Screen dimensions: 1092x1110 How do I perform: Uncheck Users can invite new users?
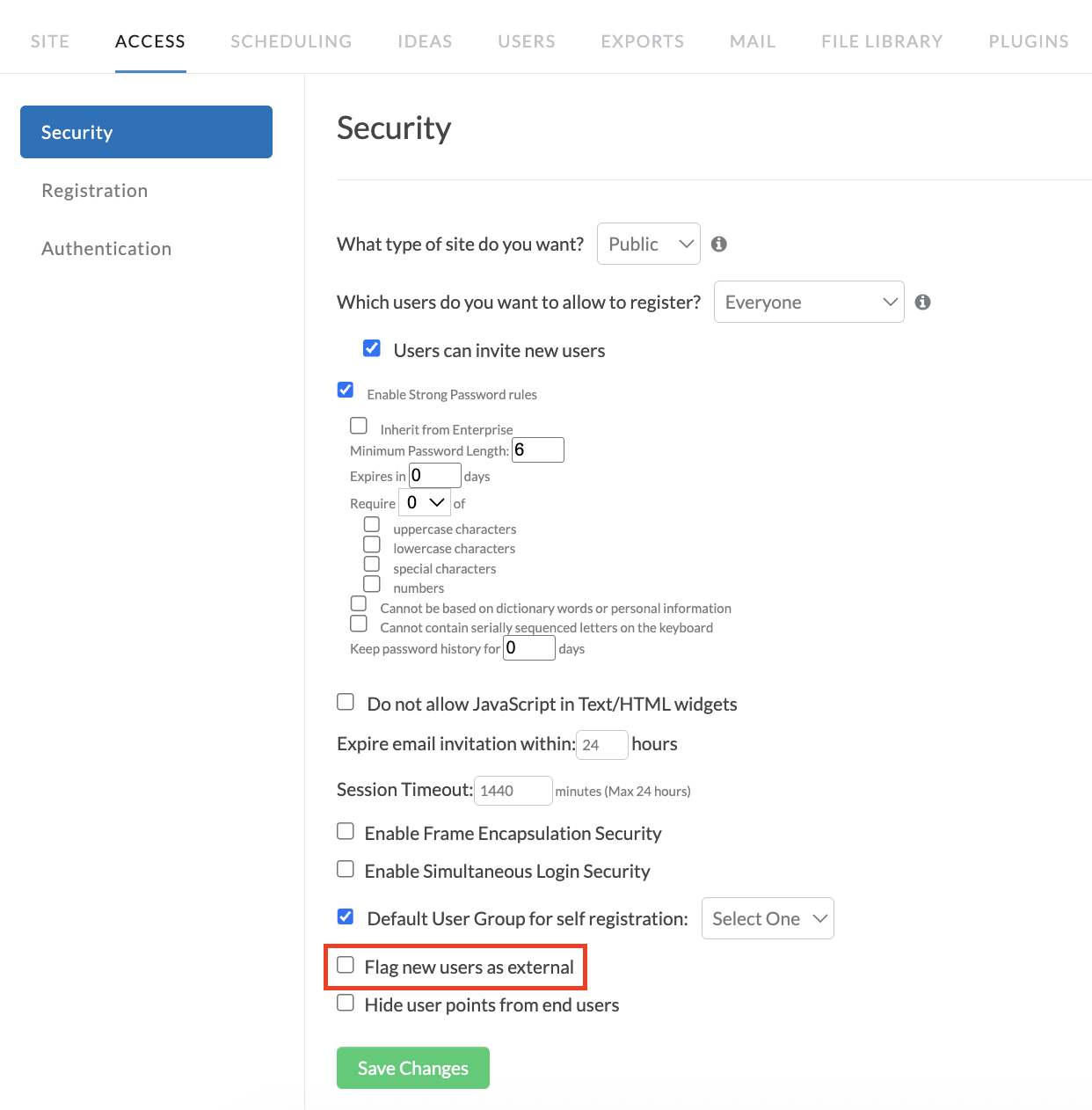372,348
